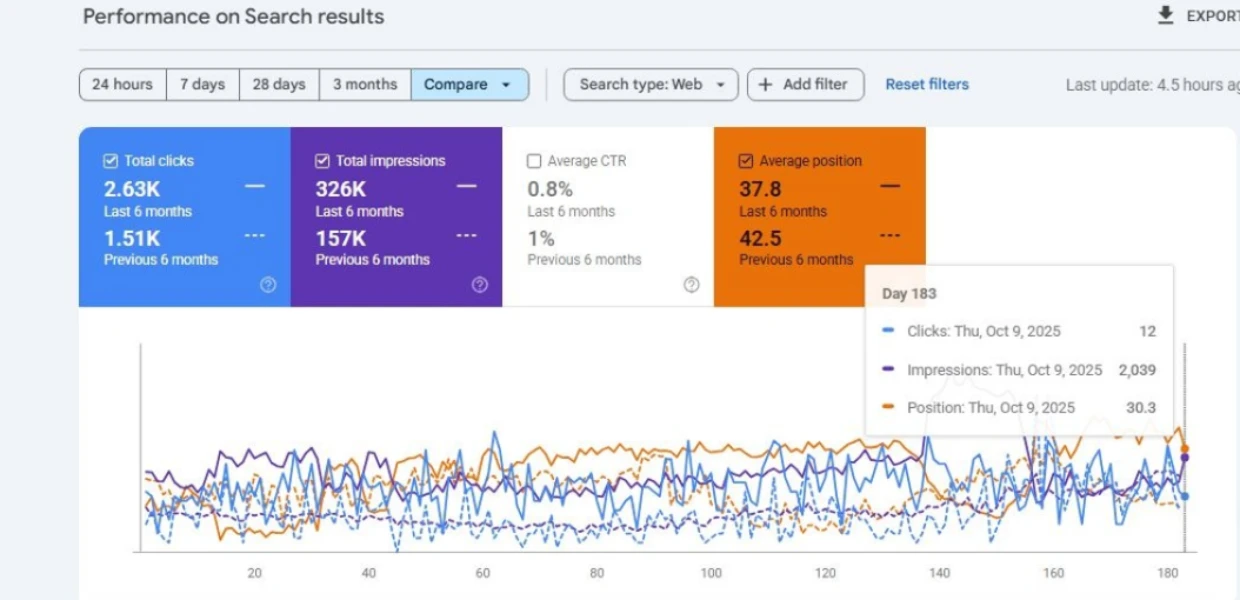Click the 326K impressions value

pyautogui.click(x=341, y=189)
